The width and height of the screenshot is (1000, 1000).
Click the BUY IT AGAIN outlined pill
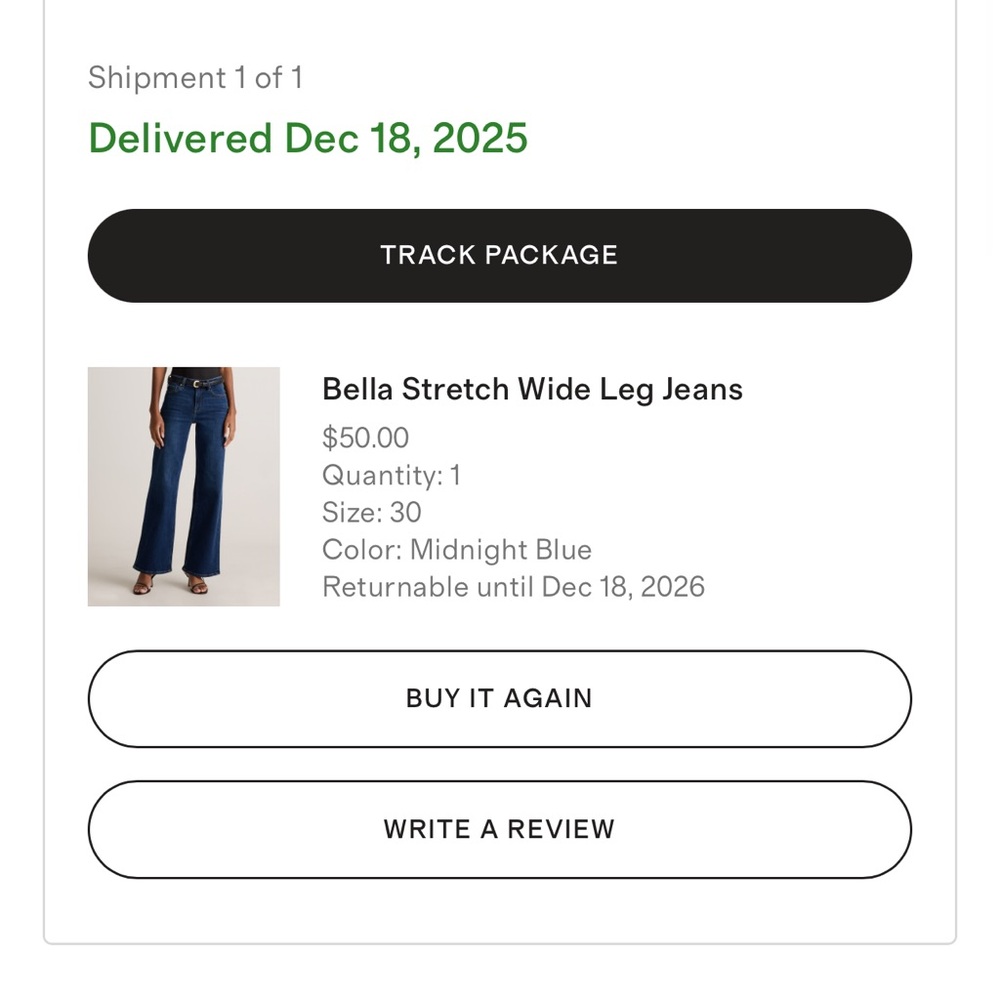coord(500,698)
